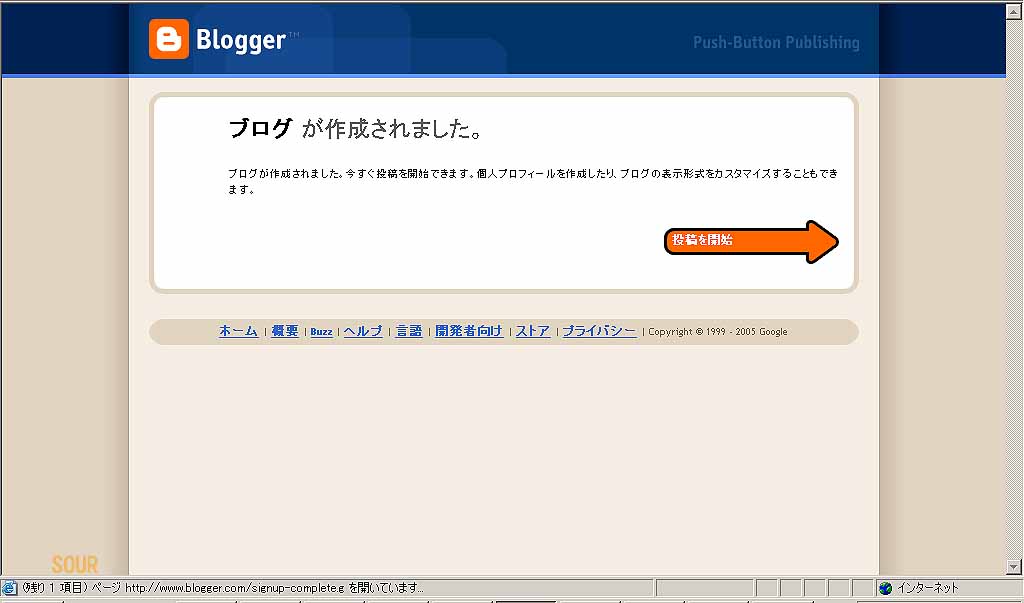Click the scrollbar down arrow
1024x603 pixels.
1014,567
